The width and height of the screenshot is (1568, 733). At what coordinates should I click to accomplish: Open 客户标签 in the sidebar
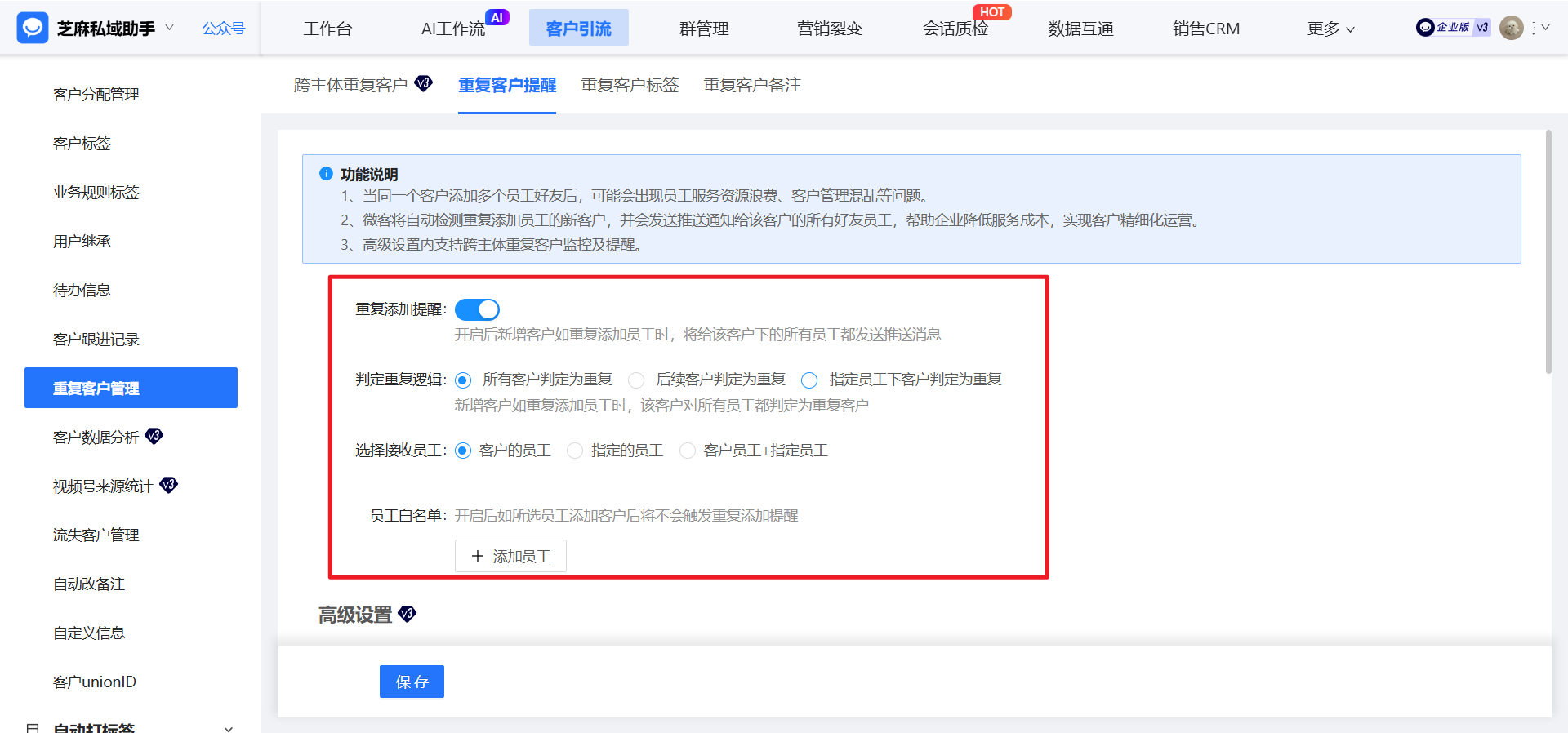[x=82, y=144]
